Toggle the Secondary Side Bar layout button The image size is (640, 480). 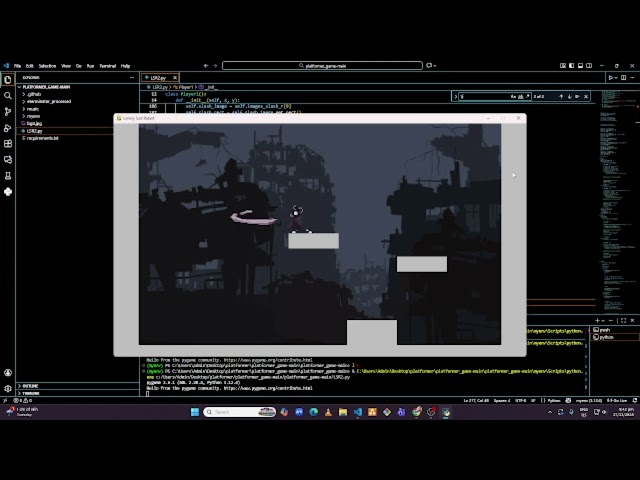589,66
